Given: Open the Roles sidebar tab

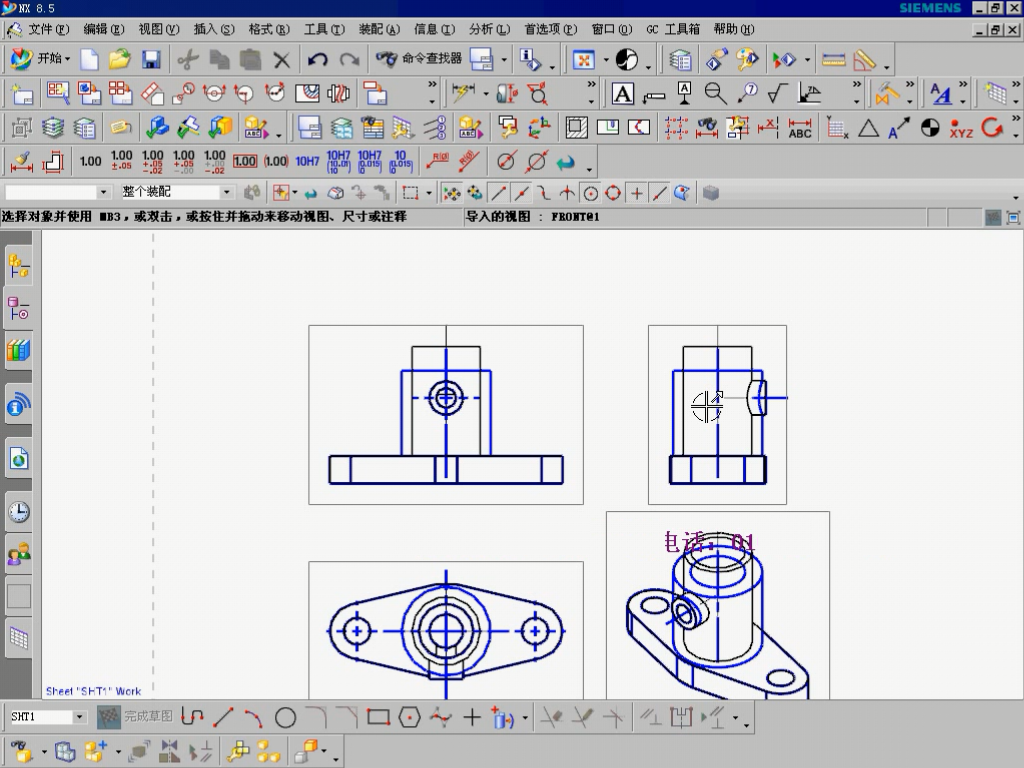Looking at the screenshot, I should 19,554.
